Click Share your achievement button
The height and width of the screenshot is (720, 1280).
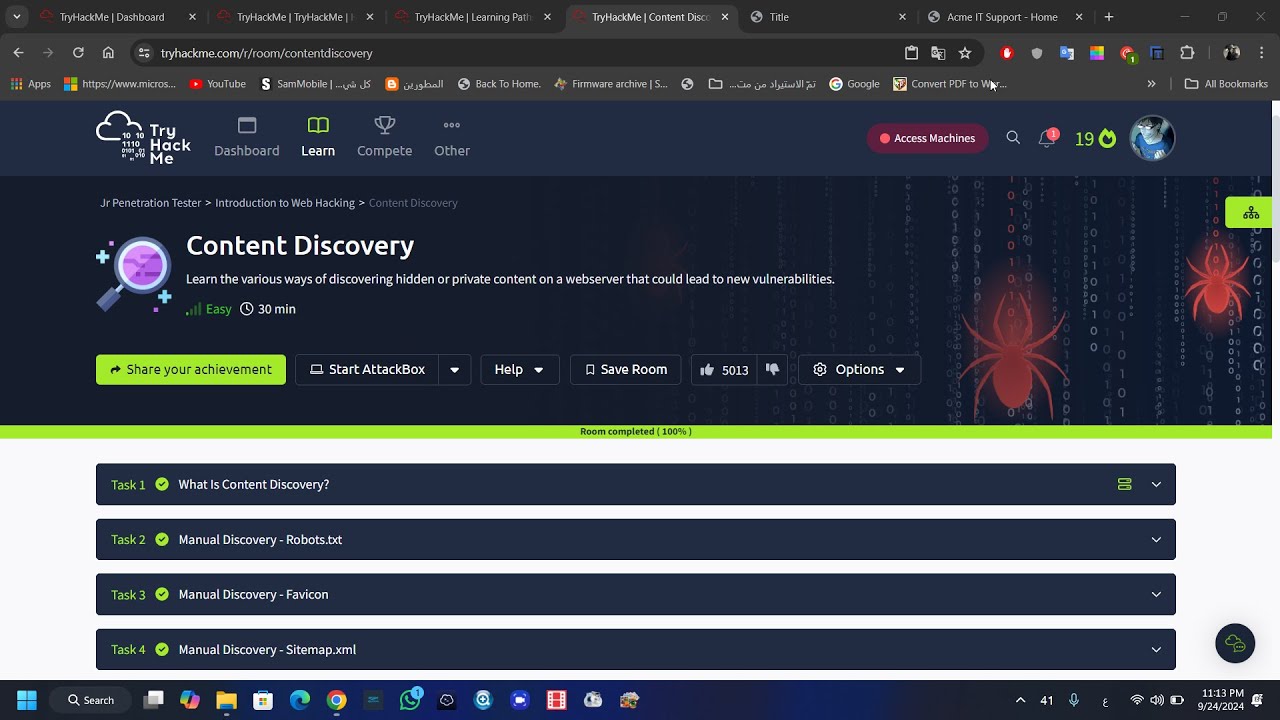191,369
